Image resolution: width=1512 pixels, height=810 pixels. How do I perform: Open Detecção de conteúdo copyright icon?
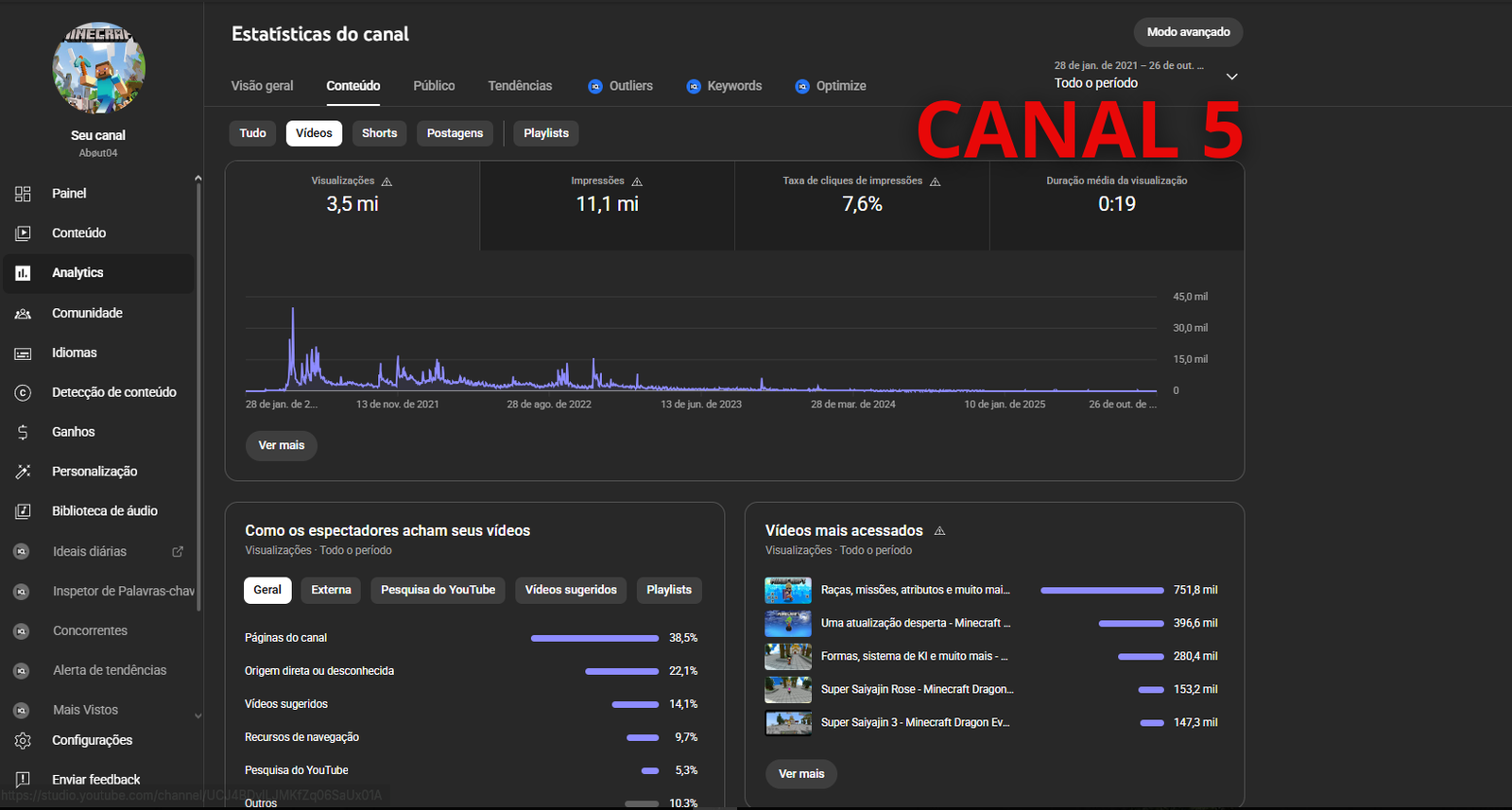(23, 393)
